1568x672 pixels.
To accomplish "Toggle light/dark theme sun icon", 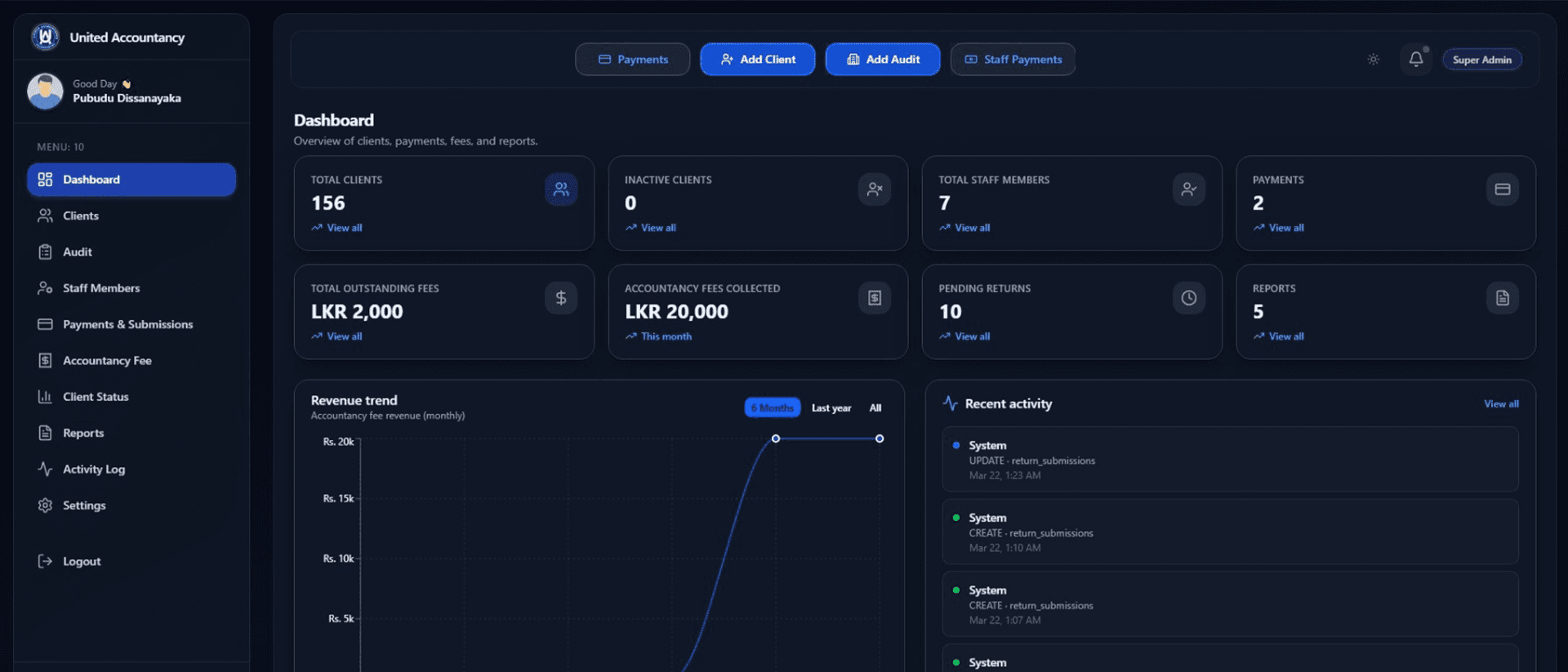I will click(1373, 60).
